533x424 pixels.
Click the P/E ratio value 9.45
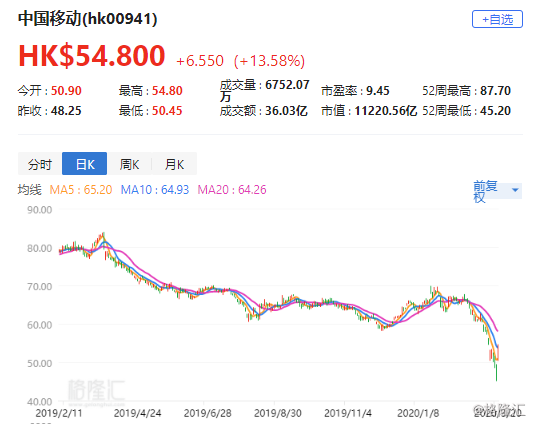[378, 91]
